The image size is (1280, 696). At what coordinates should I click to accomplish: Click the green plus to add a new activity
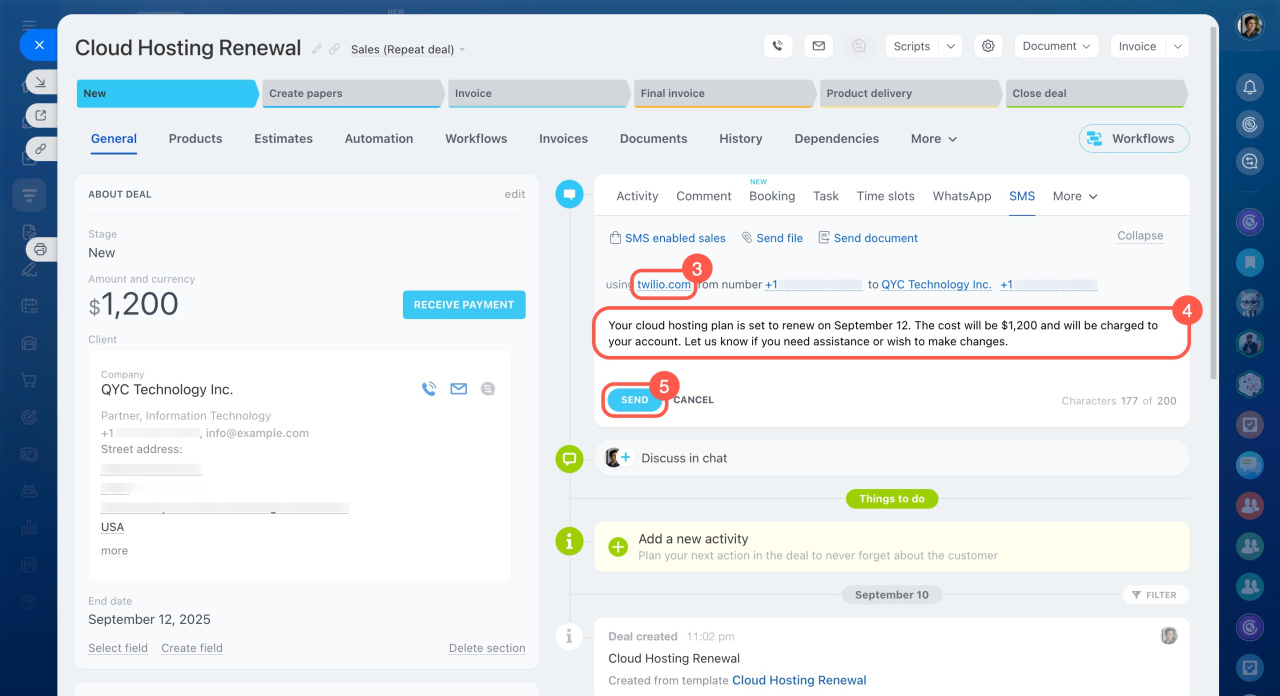point(618,546)
